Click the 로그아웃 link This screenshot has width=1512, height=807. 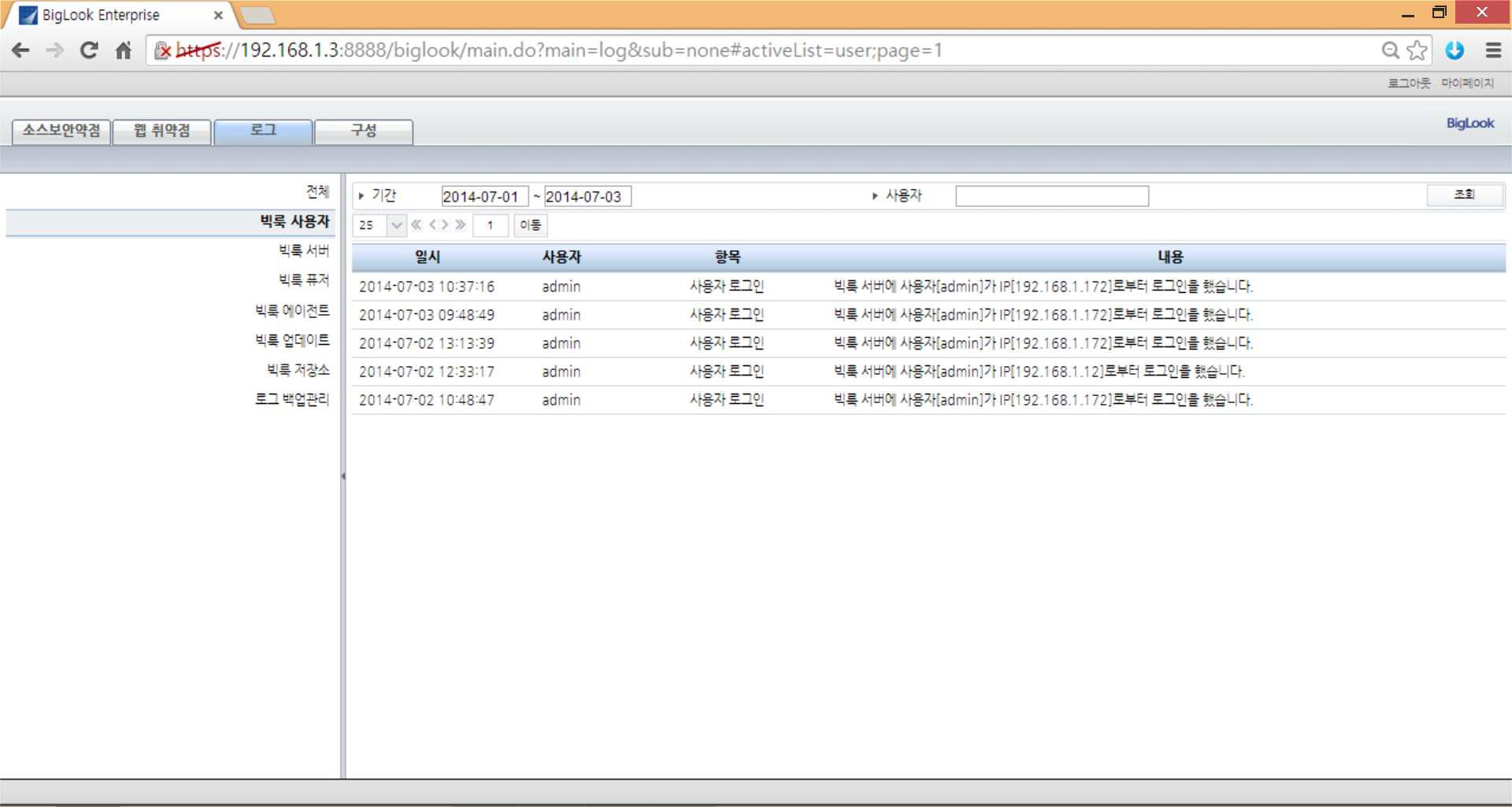[x=1409, y=83]
